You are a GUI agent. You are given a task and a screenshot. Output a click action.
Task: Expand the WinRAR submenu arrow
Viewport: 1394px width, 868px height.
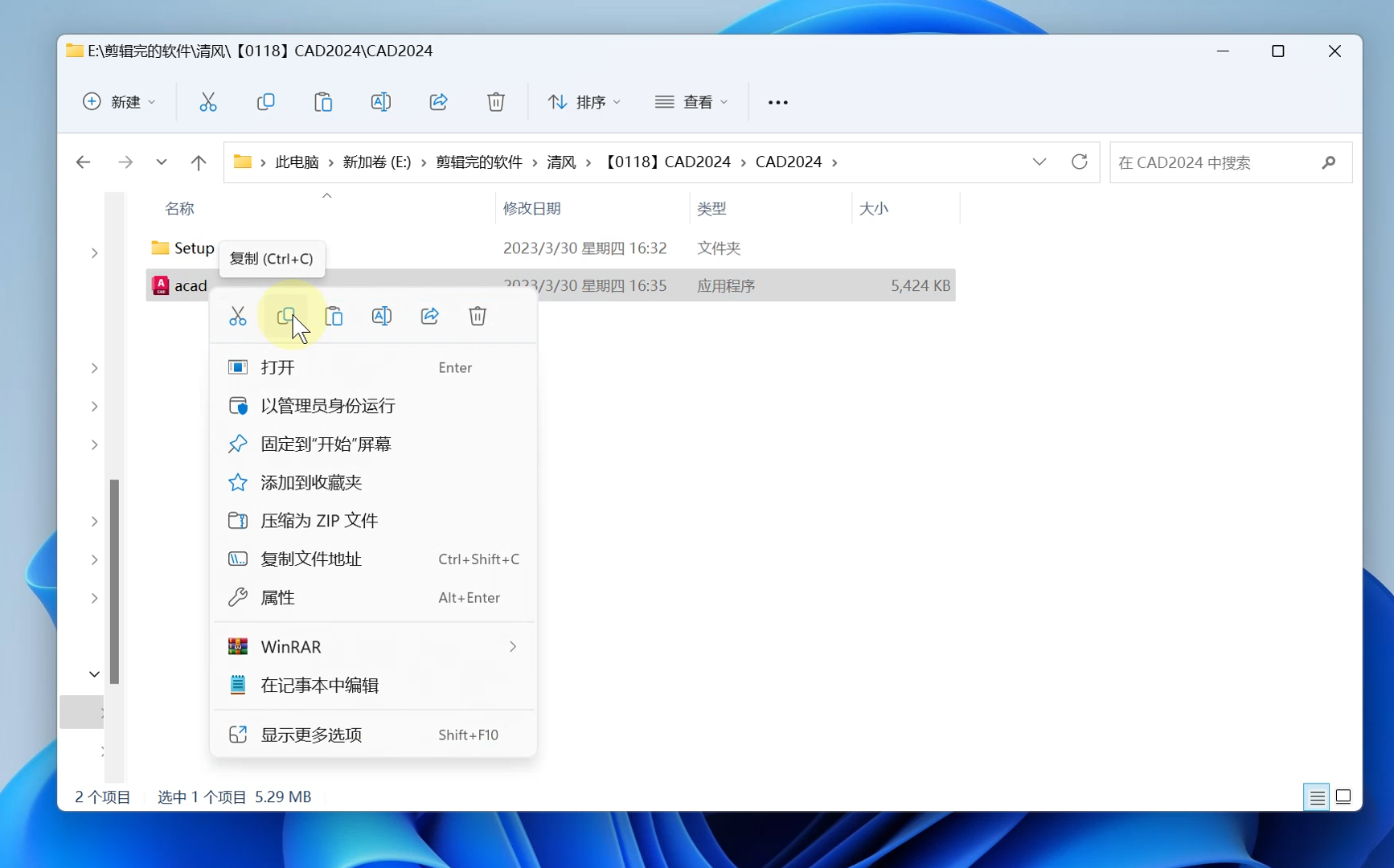click(513, 647)
